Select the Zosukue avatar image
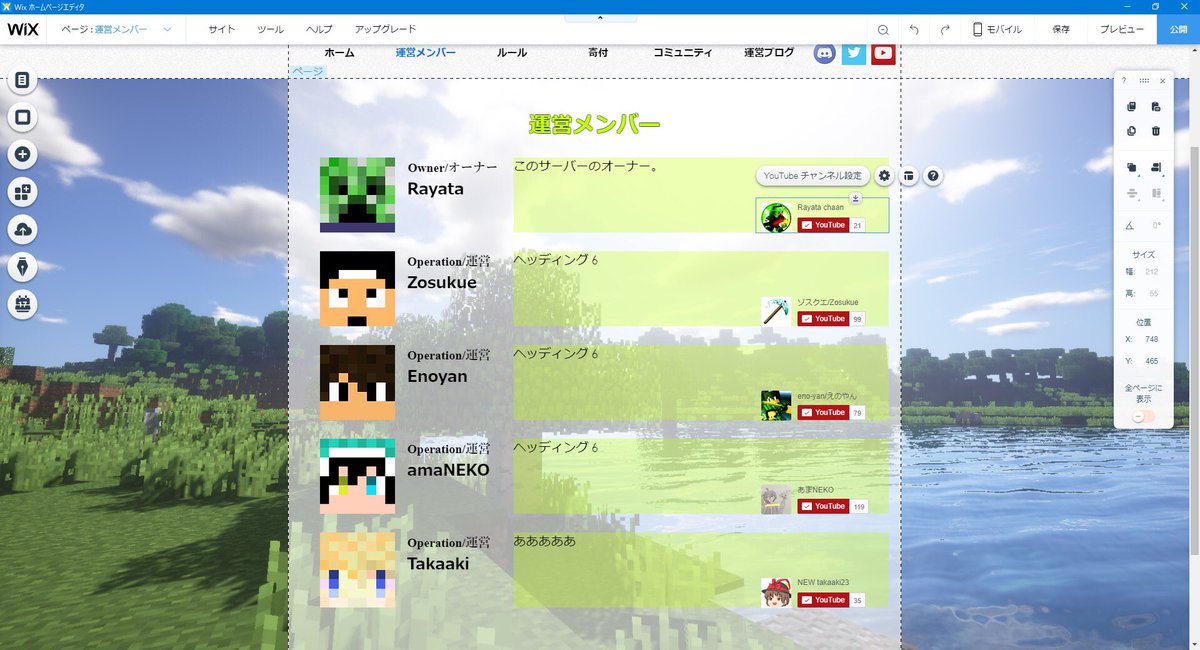Viewport: 1200px width, 650px height. 357,288
